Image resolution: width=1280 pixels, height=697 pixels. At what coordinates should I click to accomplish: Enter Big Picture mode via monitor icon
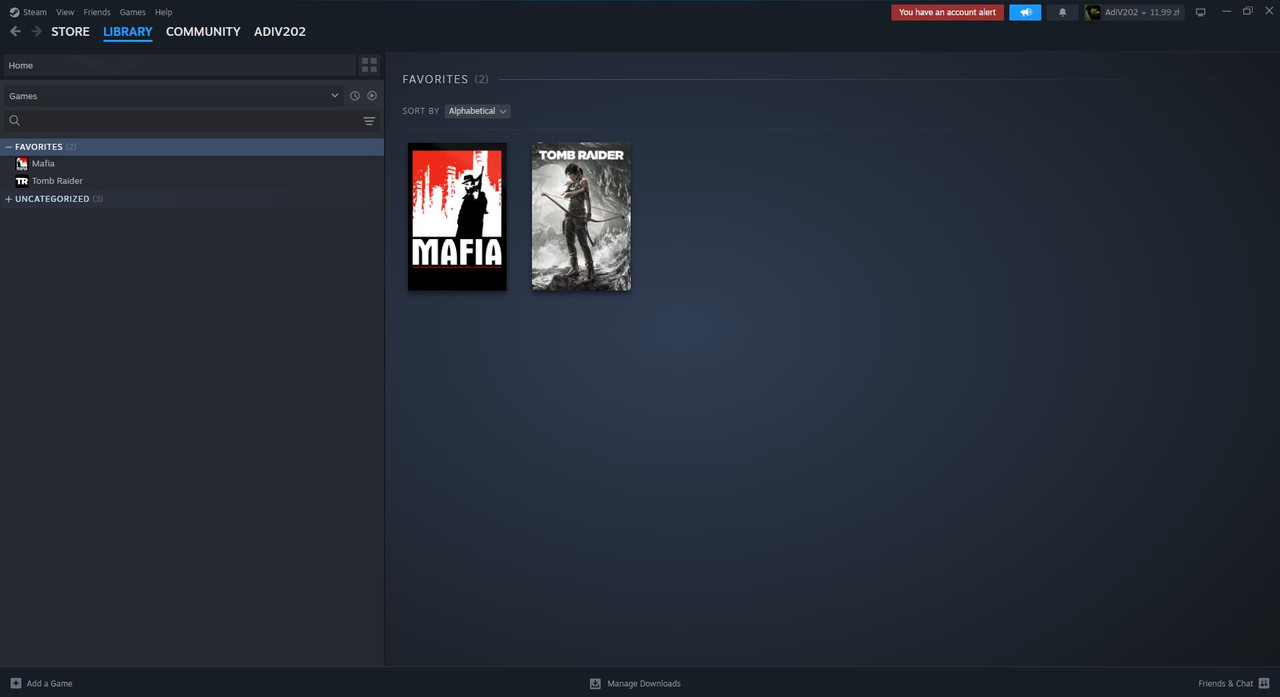1200,12
